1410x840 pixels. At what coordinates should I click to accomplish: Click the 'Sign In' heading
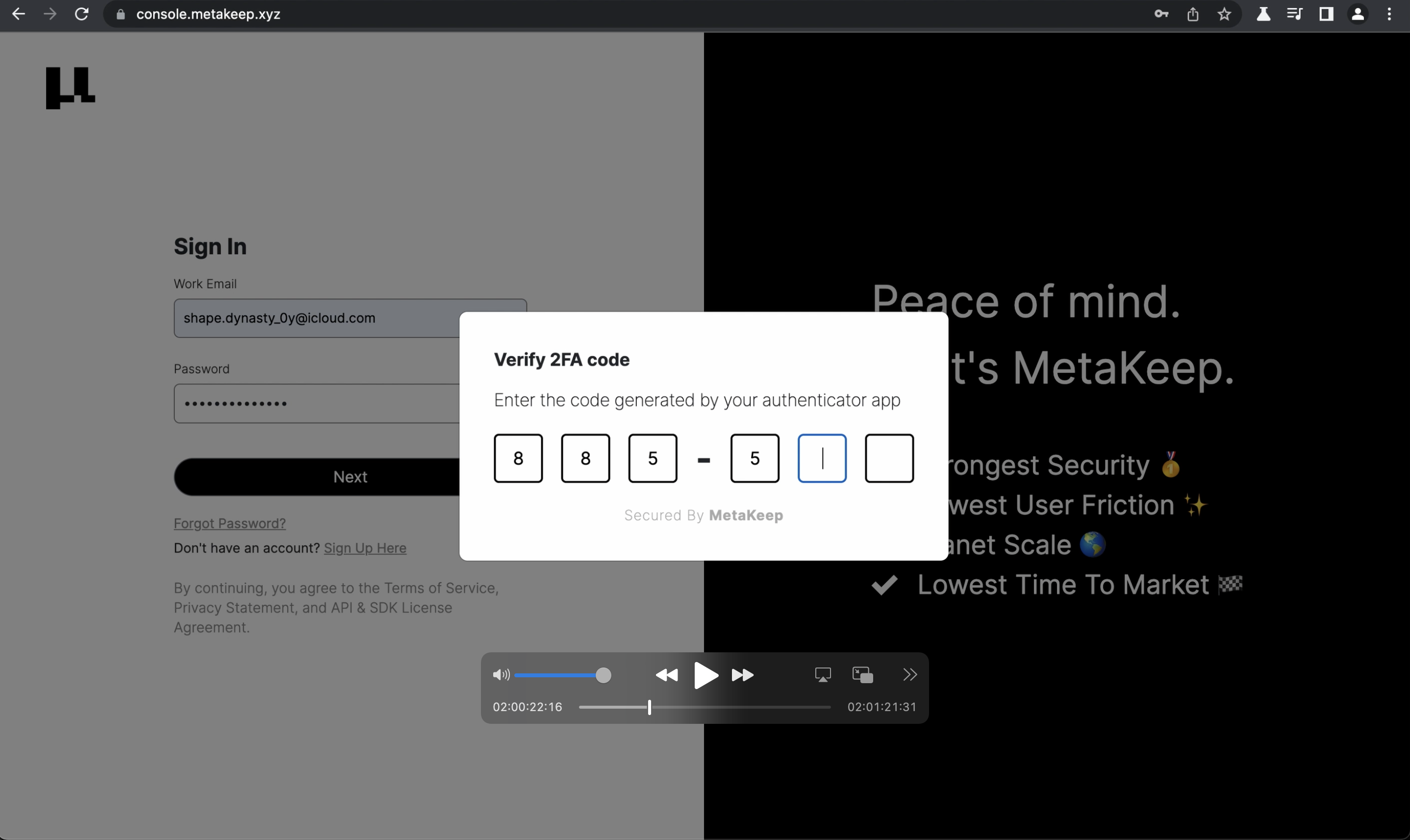tap(210, 247)
